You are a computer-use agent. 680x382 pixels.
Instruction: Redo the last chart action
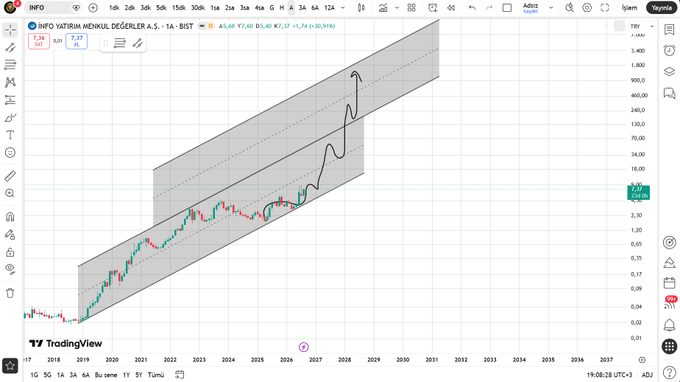[489, 8]
